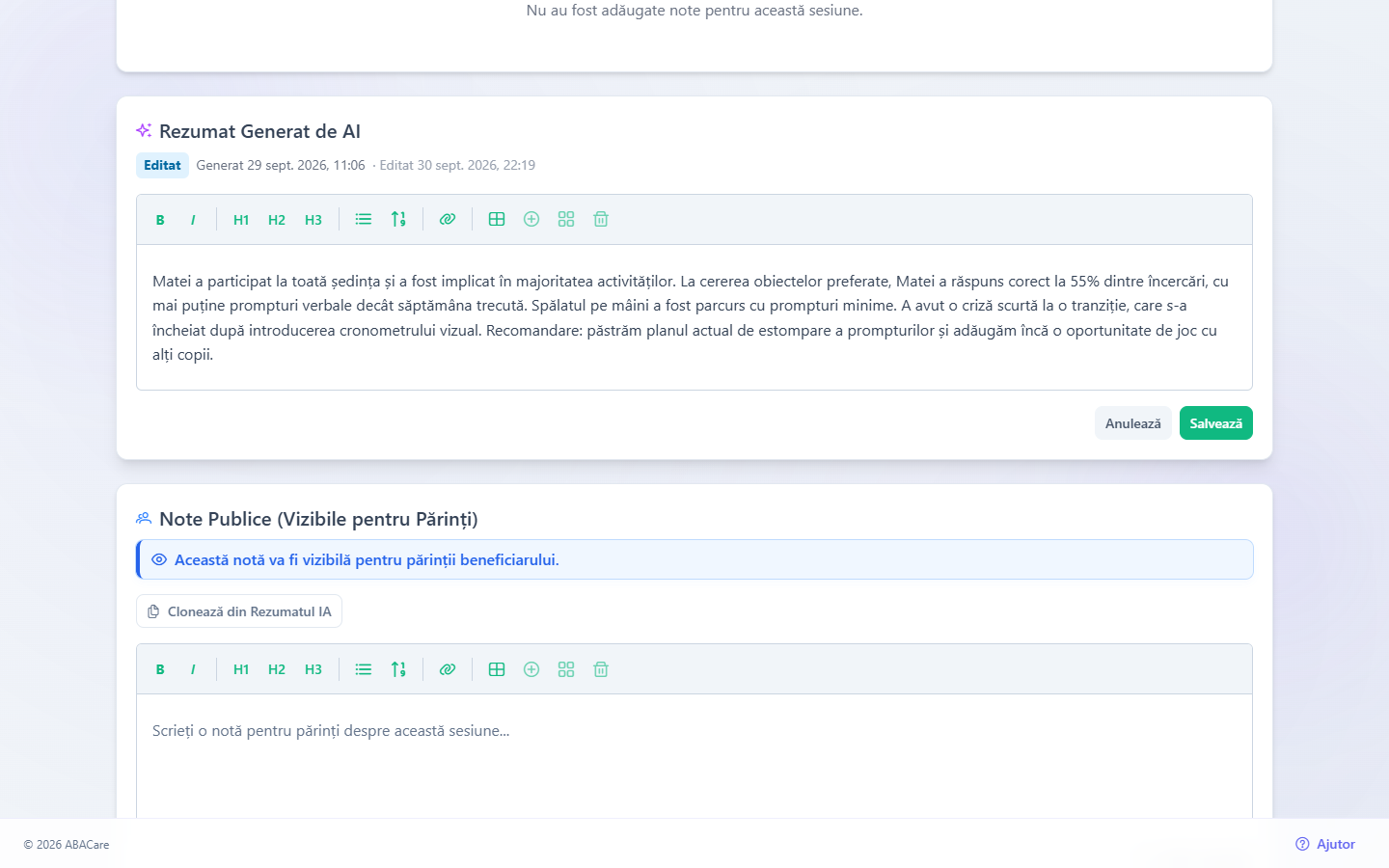Insert bullet list in public notes editor
This screenshot has height=868, width=1389.
(364, 669)
